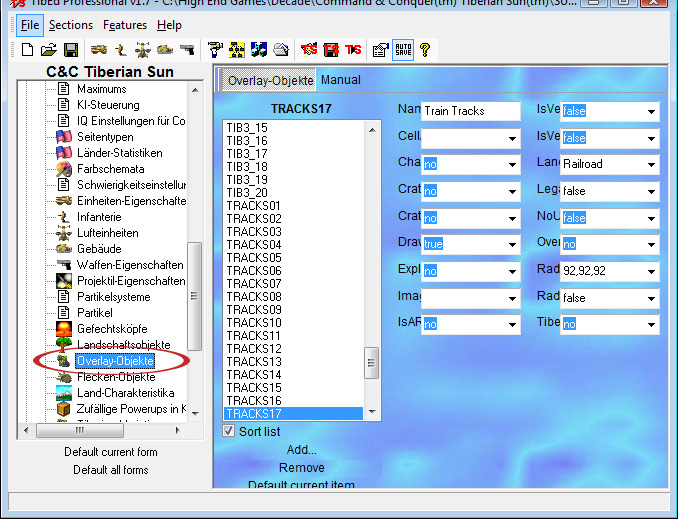Select Maximums in the tree
The width and height of the screenshot is (678, 519).
[102, 89]
